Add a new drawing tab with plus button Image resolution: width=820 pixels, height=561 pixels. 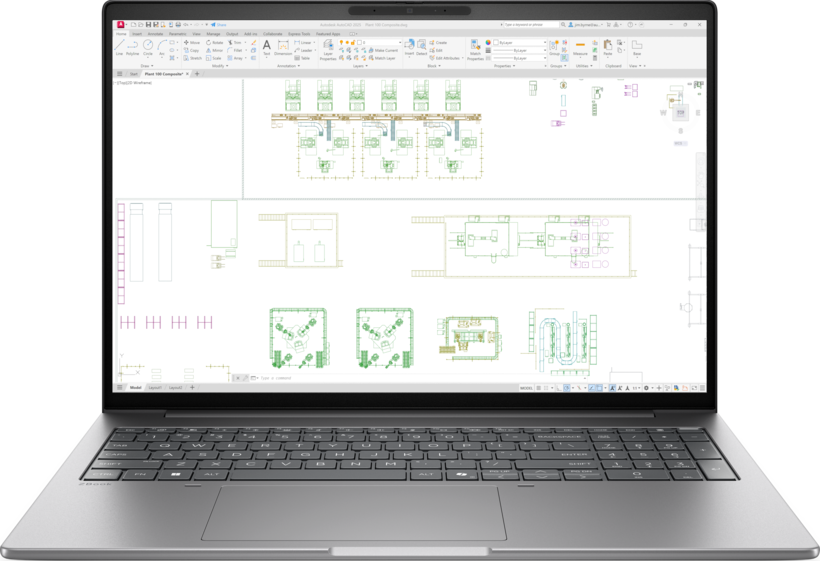tap(197, 74)
